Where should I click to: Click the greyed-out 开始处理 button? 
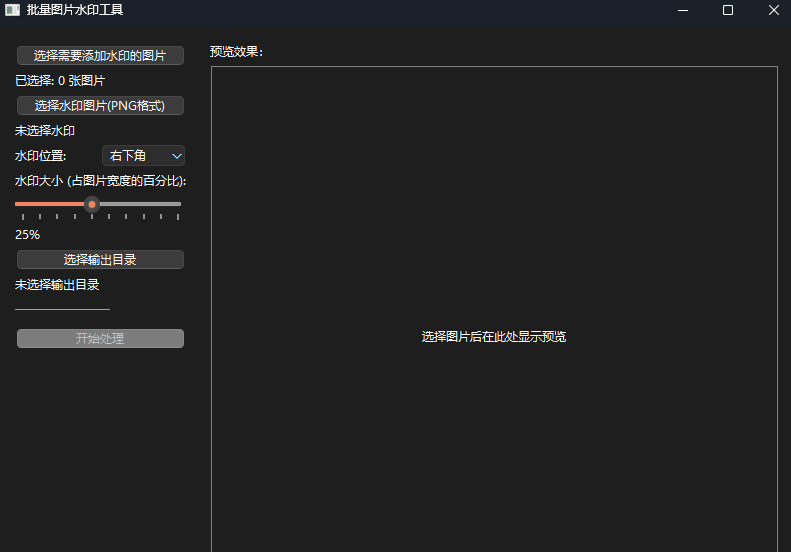pyautogui.click(x=100, y=338)
